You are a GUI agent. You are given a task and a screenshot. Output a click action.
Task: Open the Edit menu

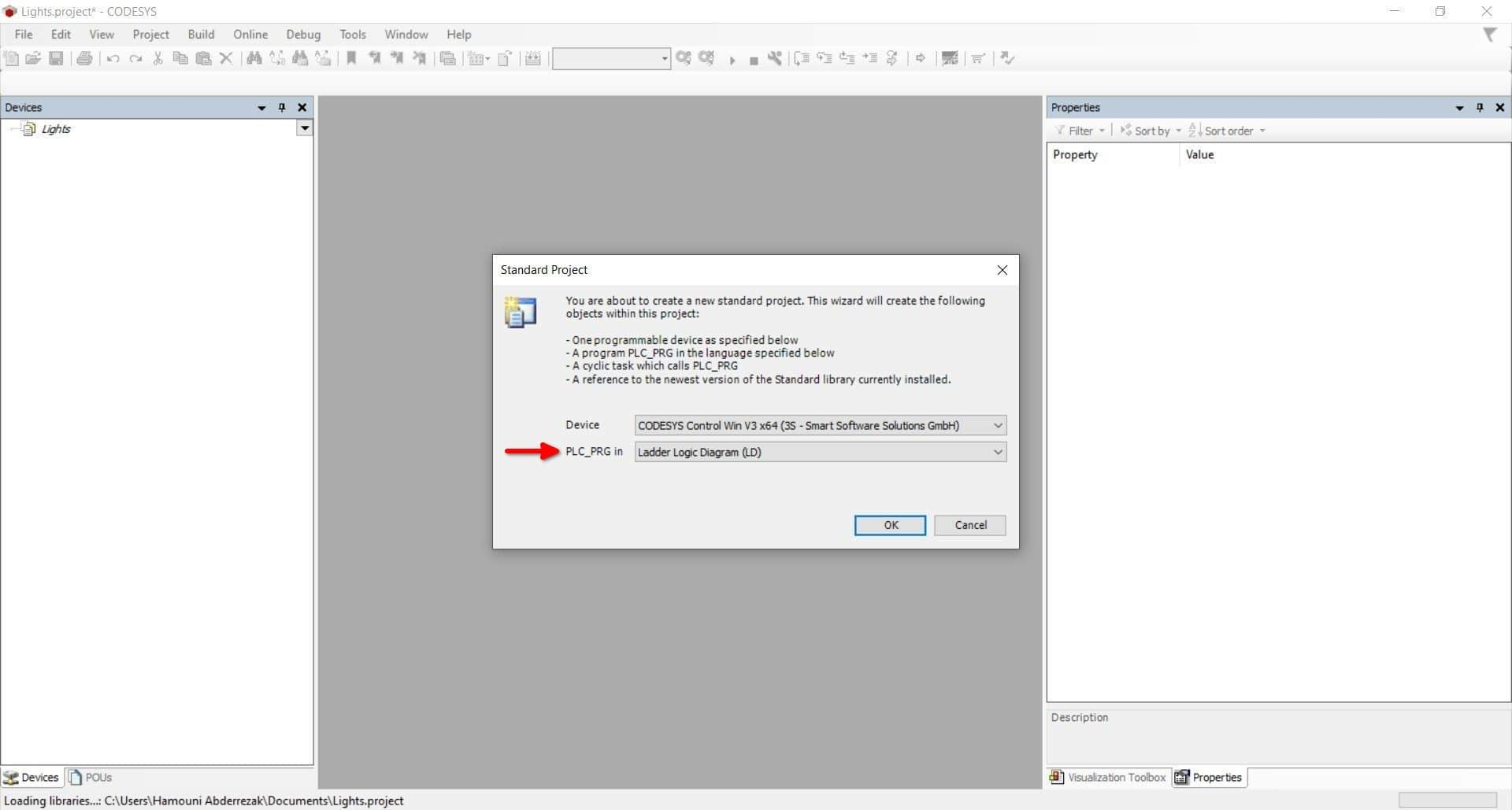click(61, 35)
